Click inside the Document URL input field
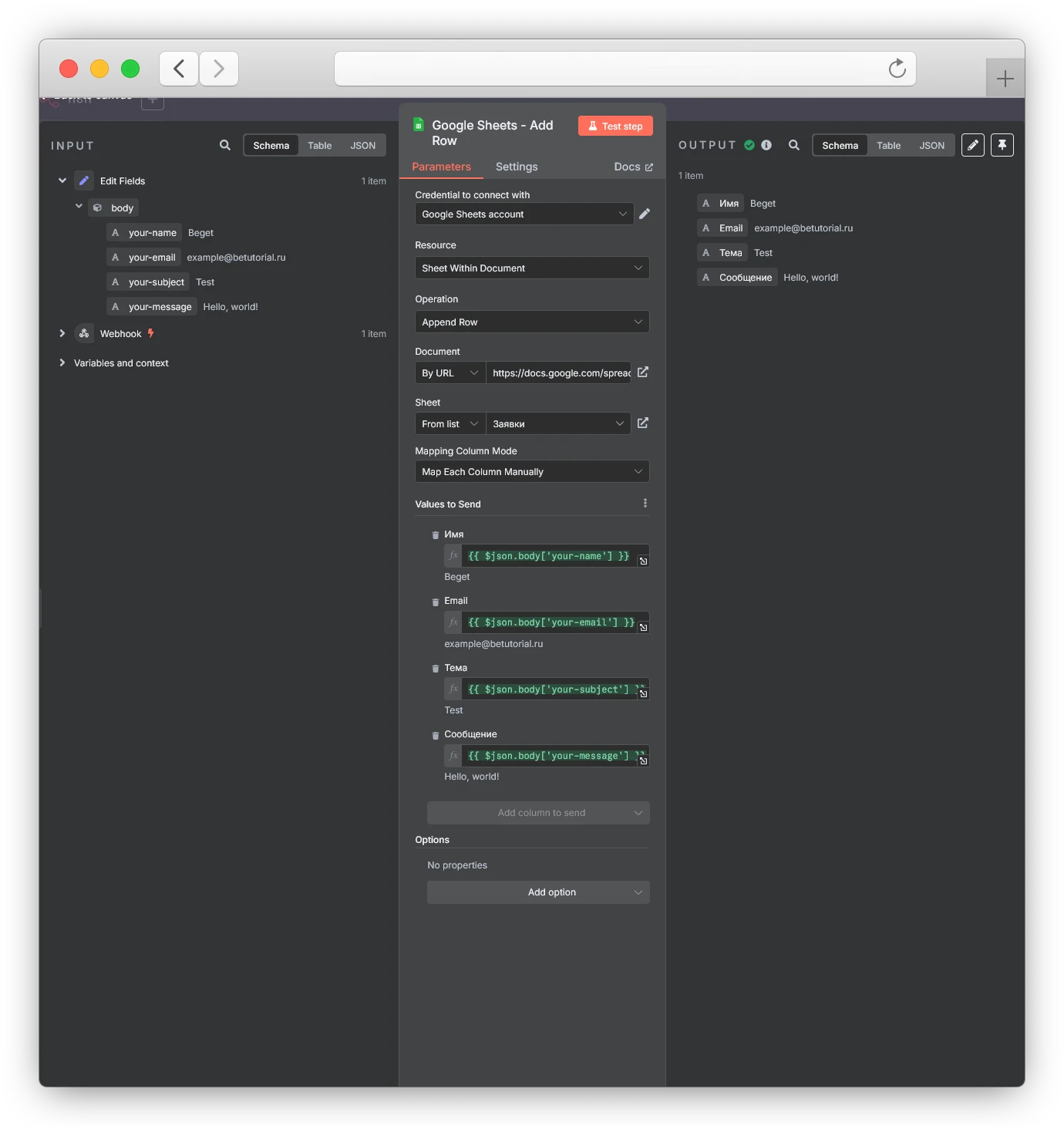Viewport: 1064px width, 1126px height. pos(559,373)
